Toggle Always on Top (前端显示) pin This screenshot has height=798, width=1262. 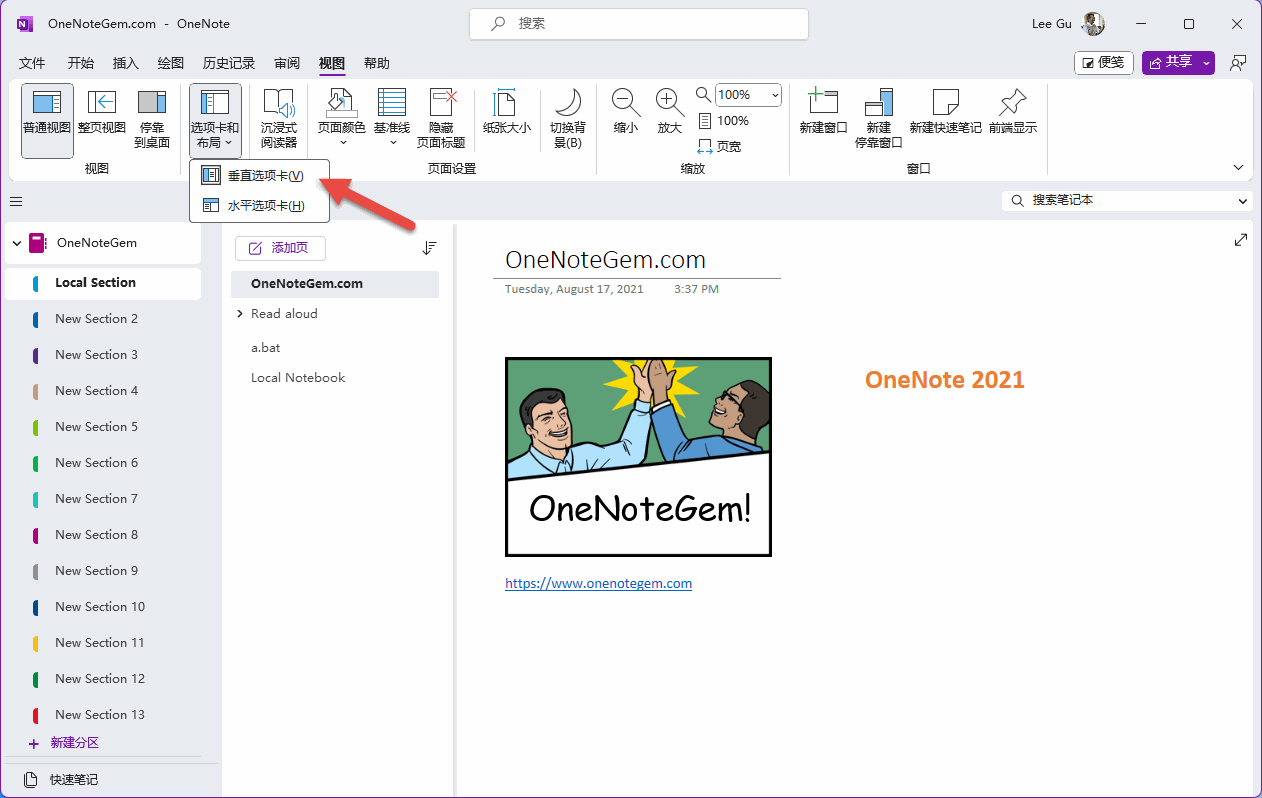coord(1013,111)
